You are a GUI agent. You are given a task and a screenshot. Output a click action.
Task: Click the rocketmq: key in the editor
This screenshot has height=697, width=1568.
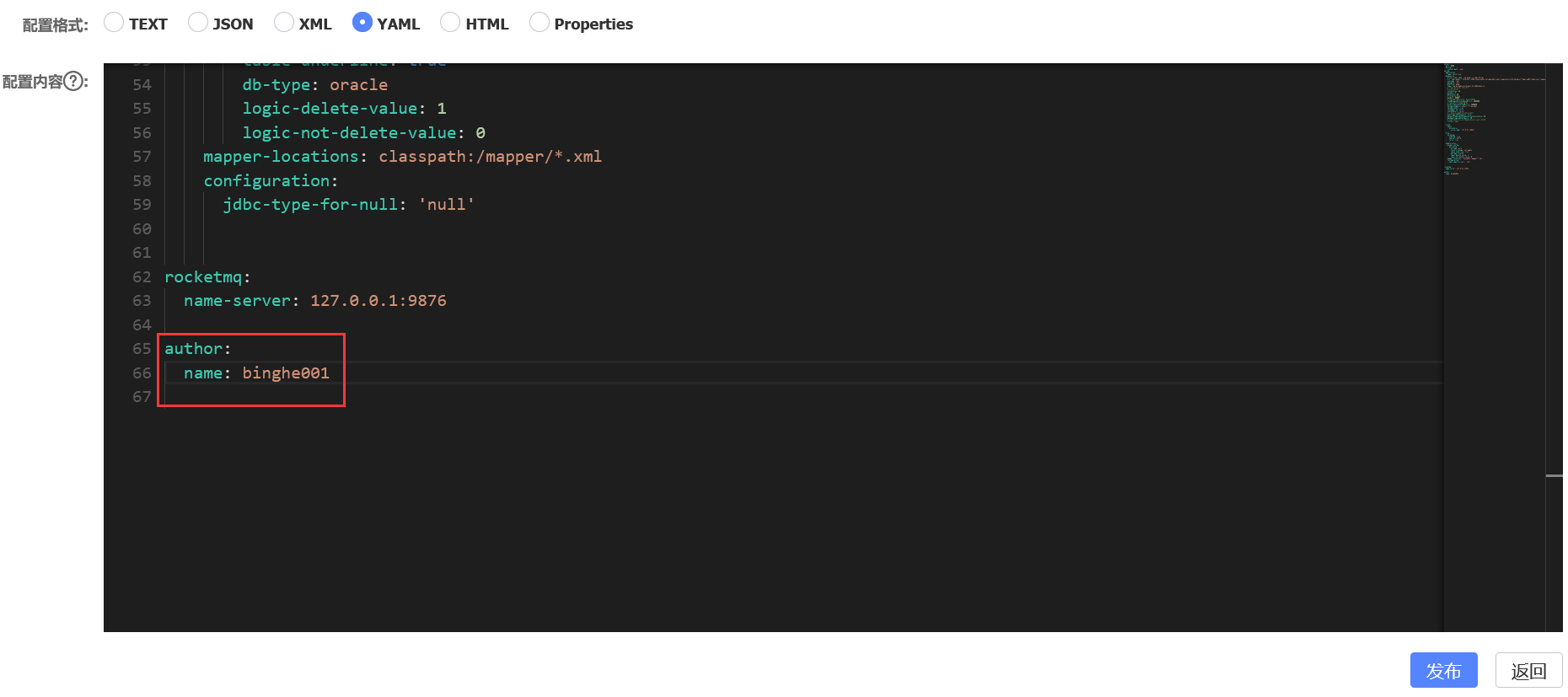[207, 277]
